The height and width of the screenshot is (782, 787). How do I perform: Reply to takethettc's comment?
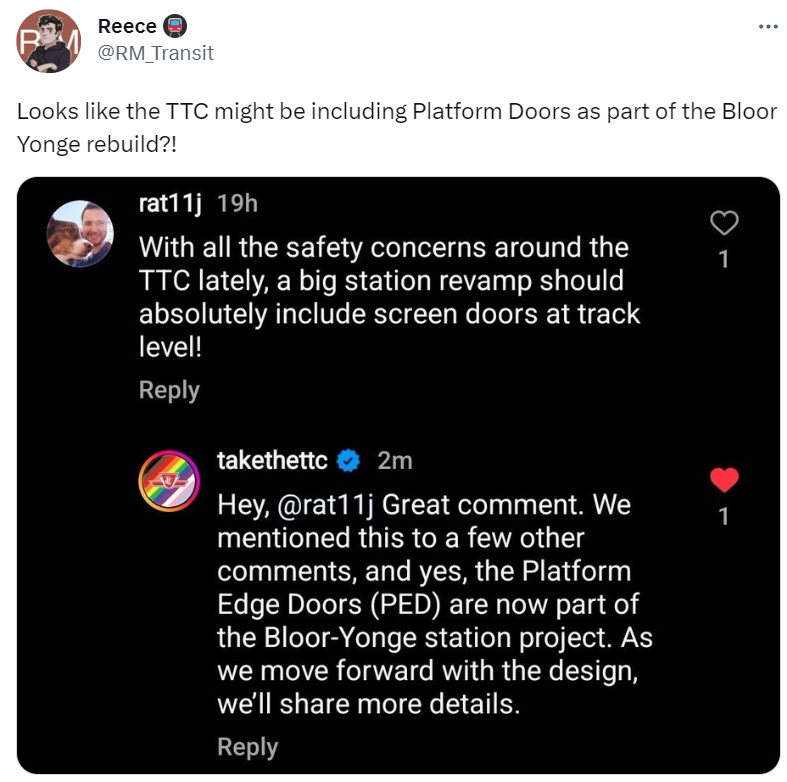247,747
